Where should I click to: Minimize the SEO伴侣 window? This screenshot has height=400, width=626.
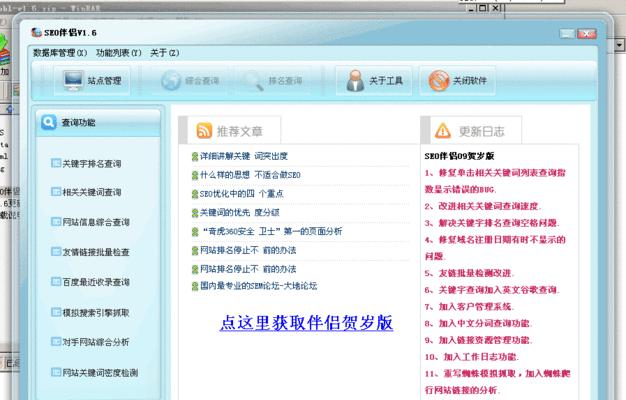point(567,34)
